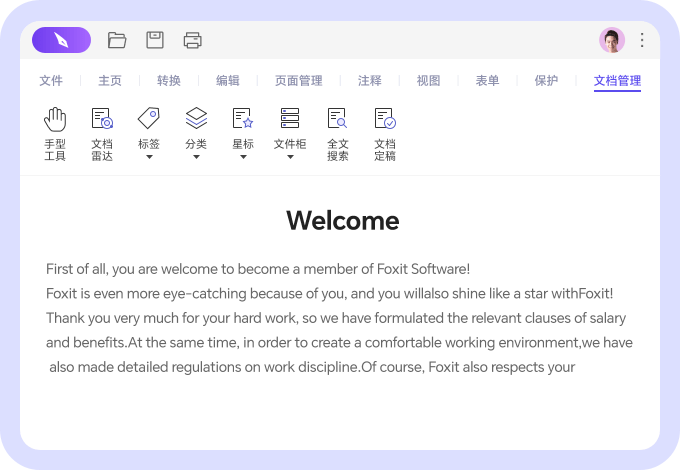The image size is (680, 470).
Task: Switch to the 转换 tab
Action: pyautogui.click(x=169, y=81)
